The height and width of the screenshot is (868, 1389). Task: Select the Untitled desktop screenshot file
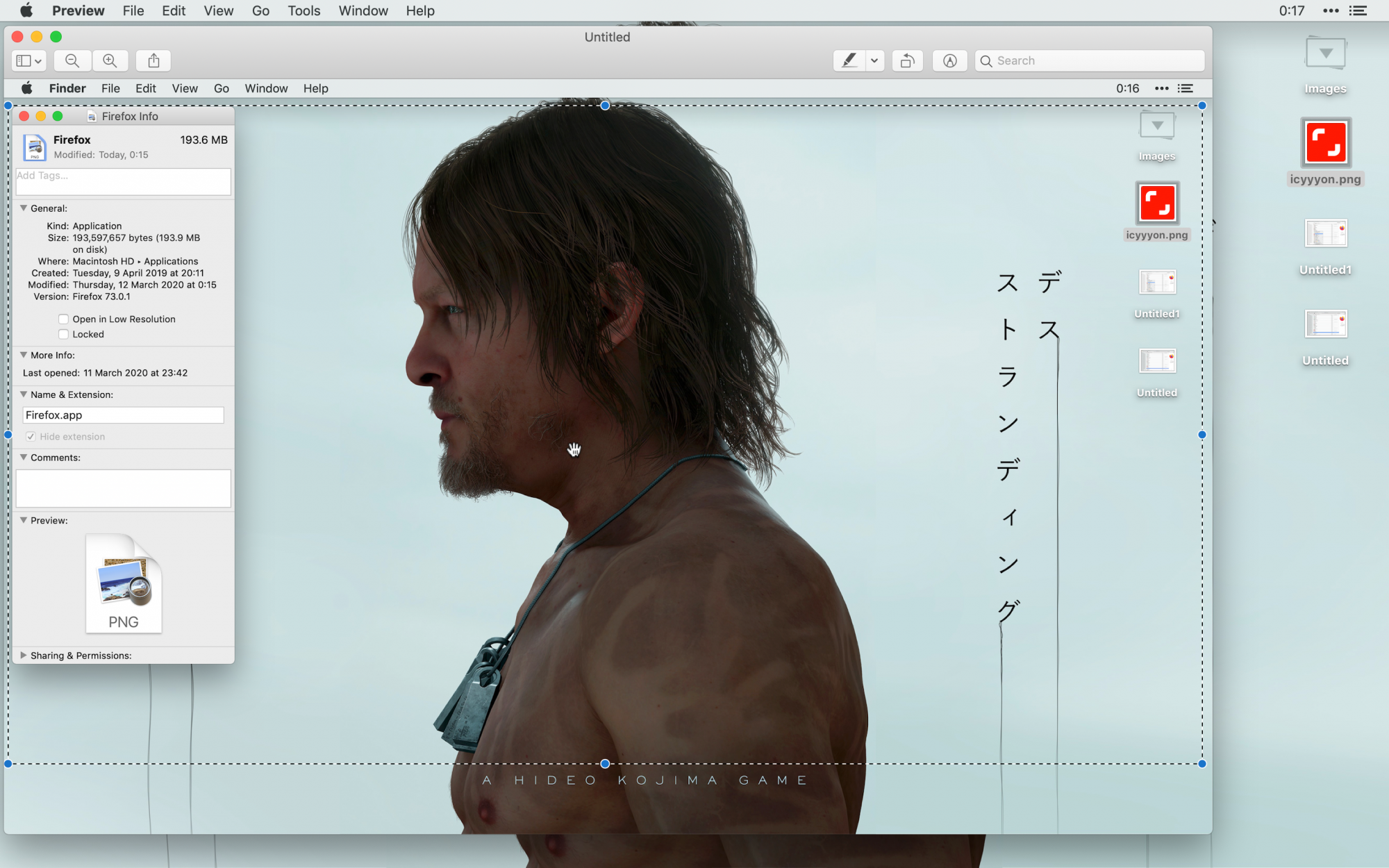(x=1326, y=337)
